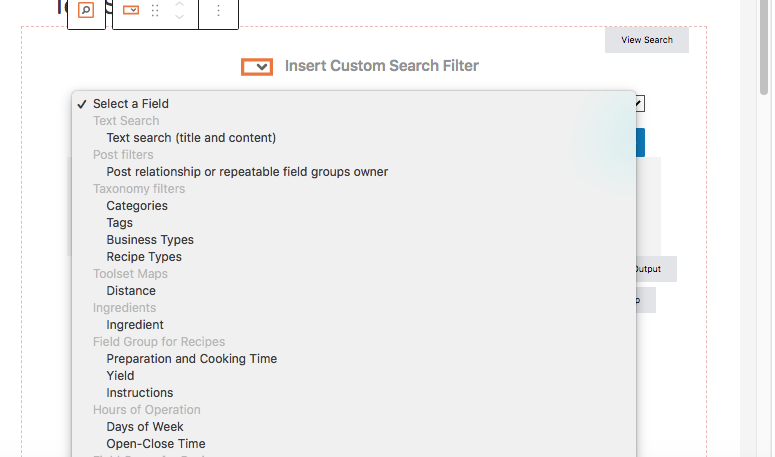Image resolution: width=775 pixels, height=457 pixels.
Task: Select Preparation and Cooking Time field
Action: [192, 359]
